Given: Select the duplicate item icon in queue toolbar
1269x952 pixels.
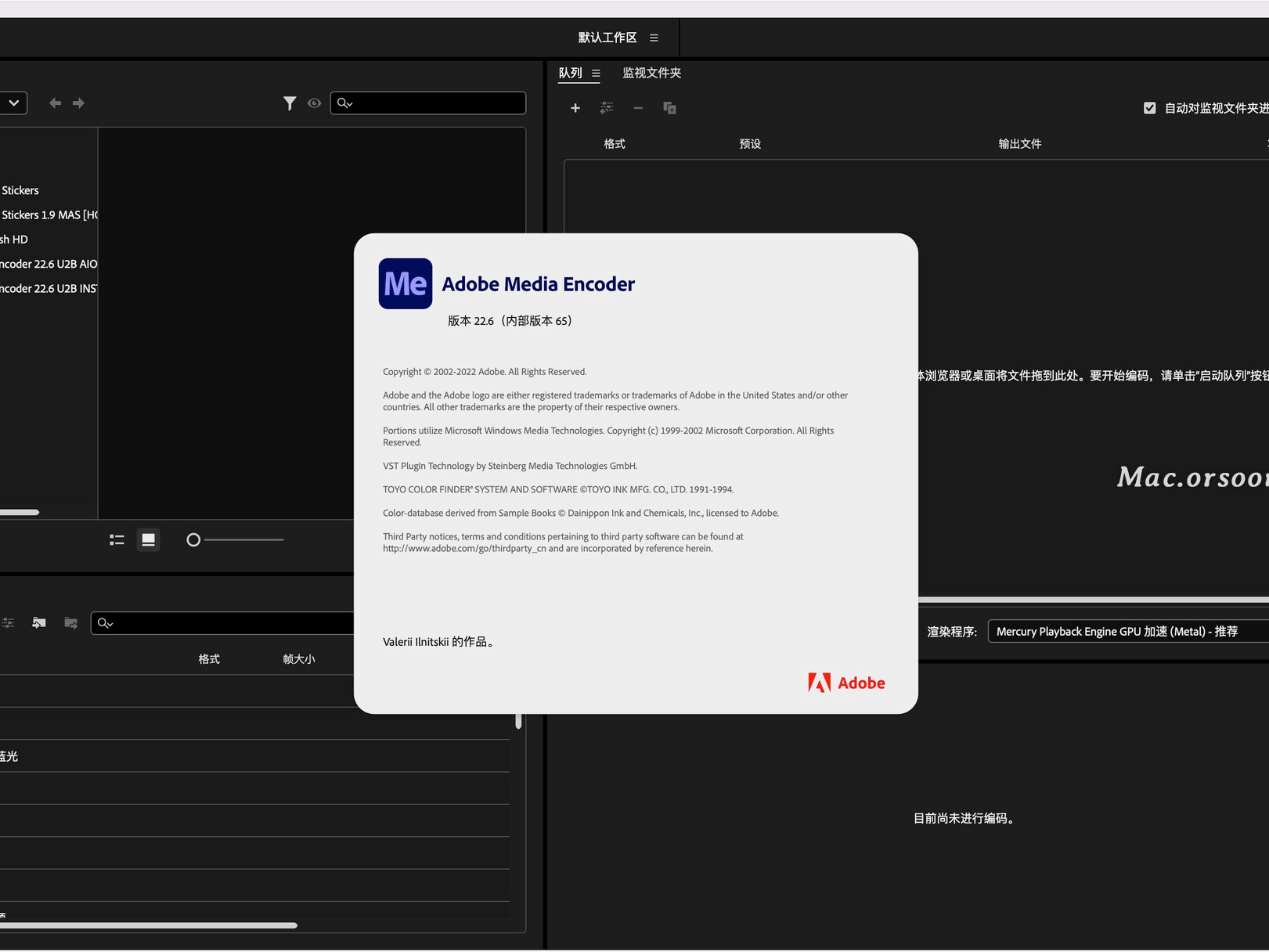Looking at the screenshot, I should pos(669,108).
